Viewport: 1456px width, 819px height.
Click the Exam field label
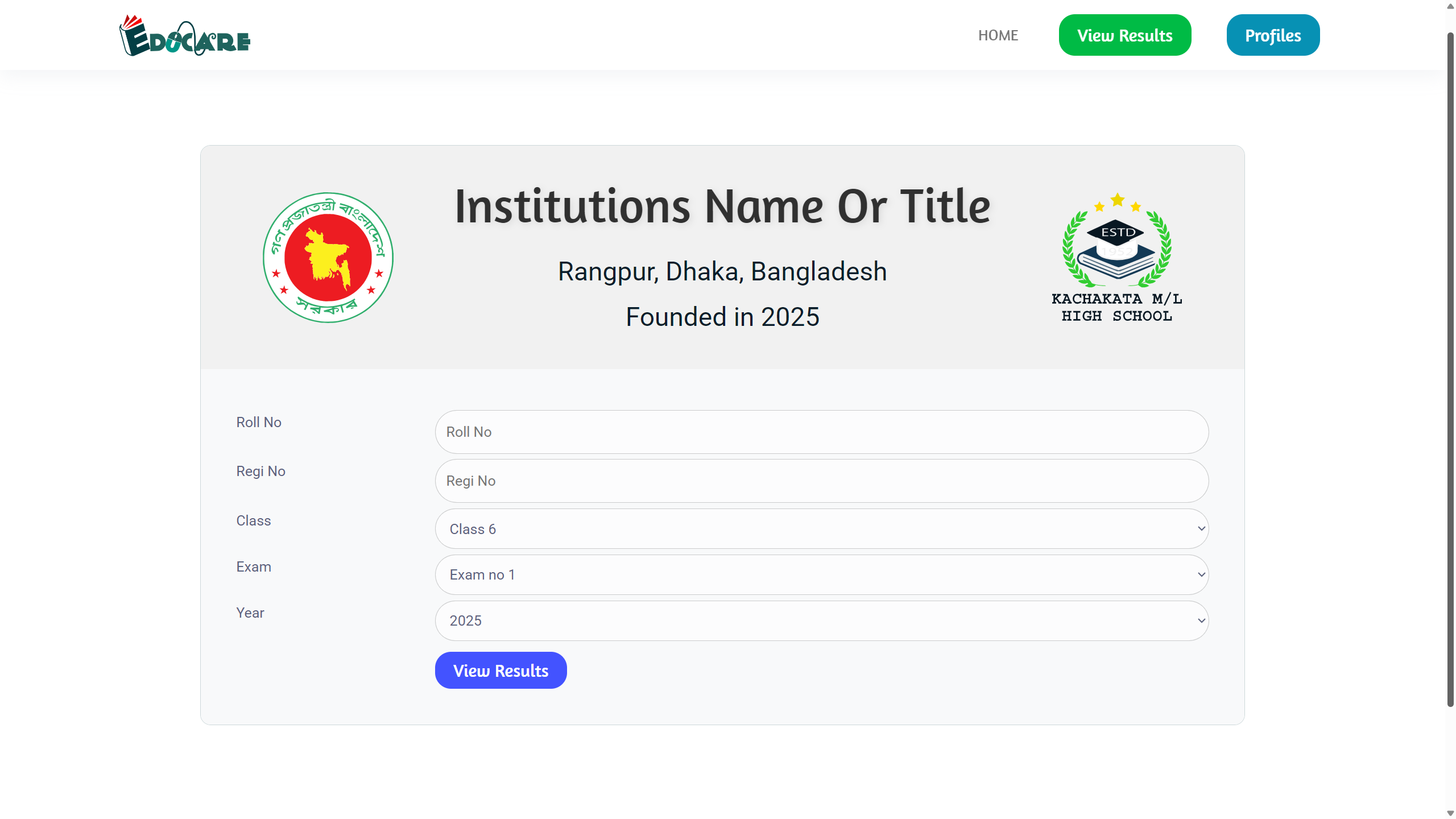pyautogui.click(x=254, y=566)
